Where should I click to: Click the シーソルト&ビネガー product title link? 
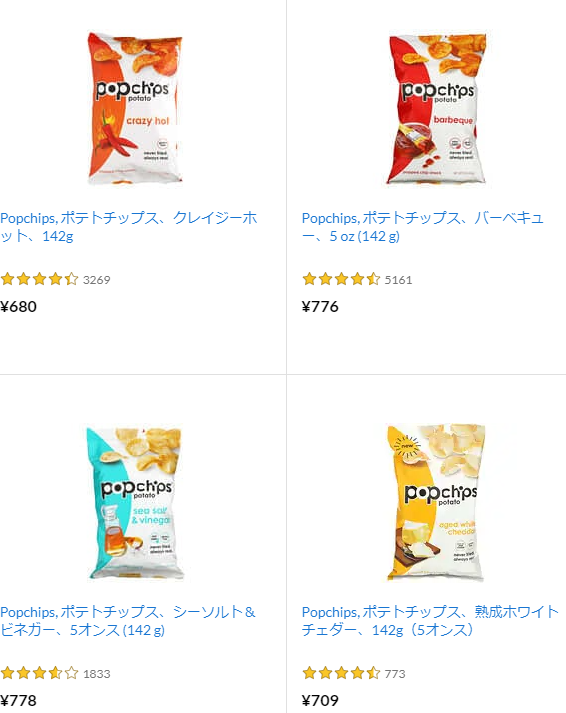[128, 621]
